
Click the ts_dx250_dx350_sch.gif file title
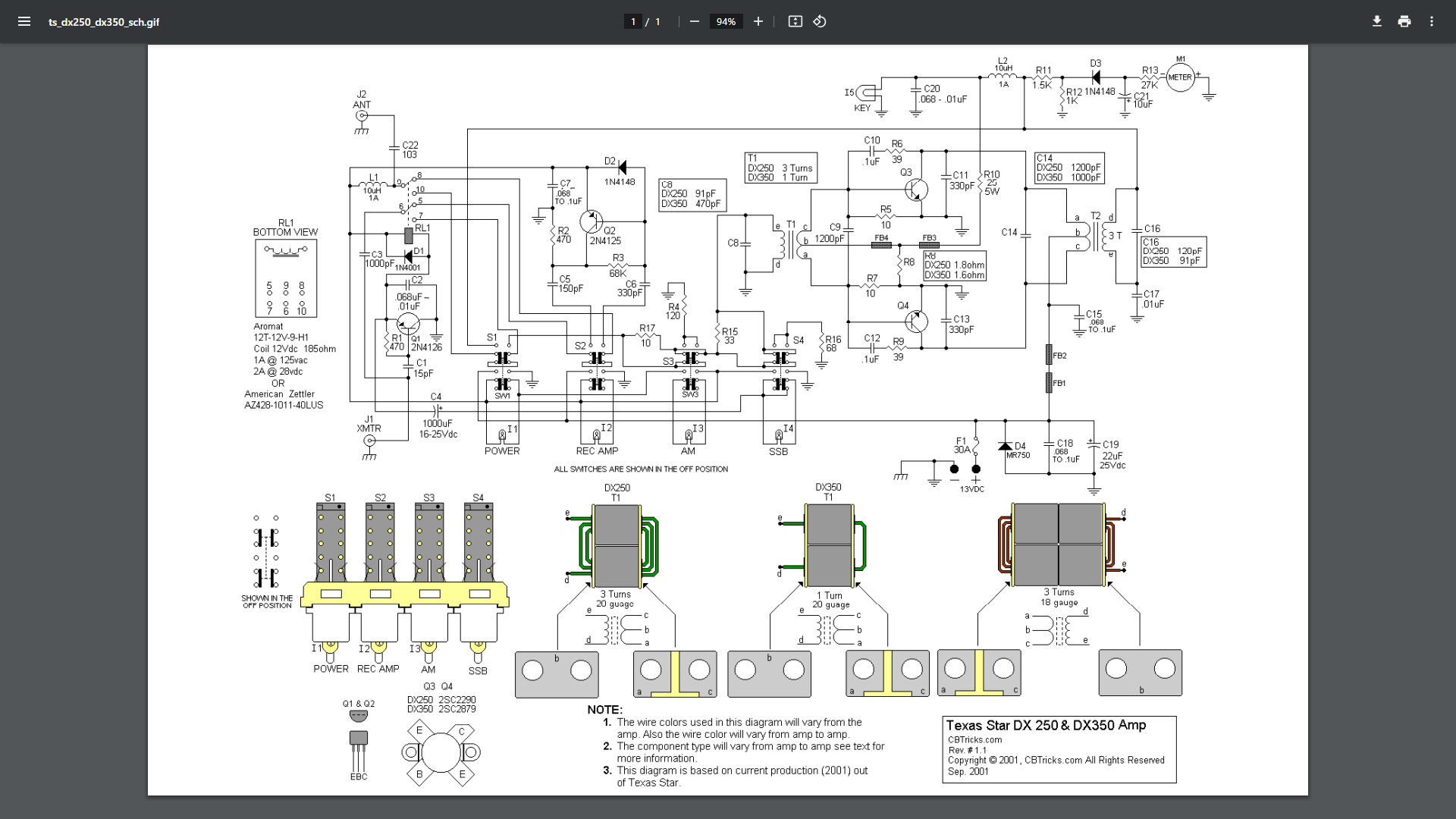click(x=104, y=22)
